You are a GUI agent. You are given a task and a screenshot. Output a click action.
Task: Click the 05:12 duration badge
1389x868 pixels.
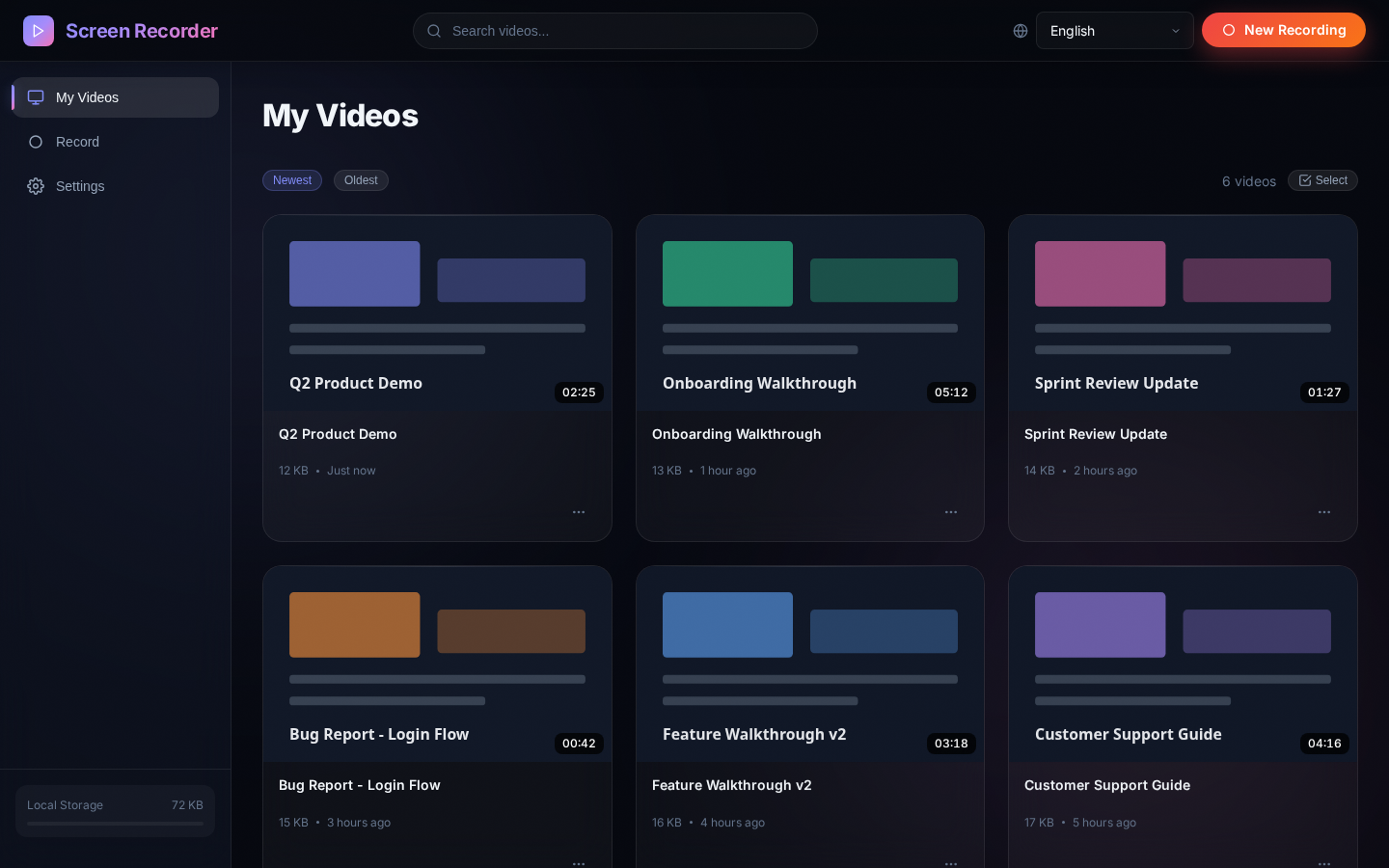pos(951,393)
